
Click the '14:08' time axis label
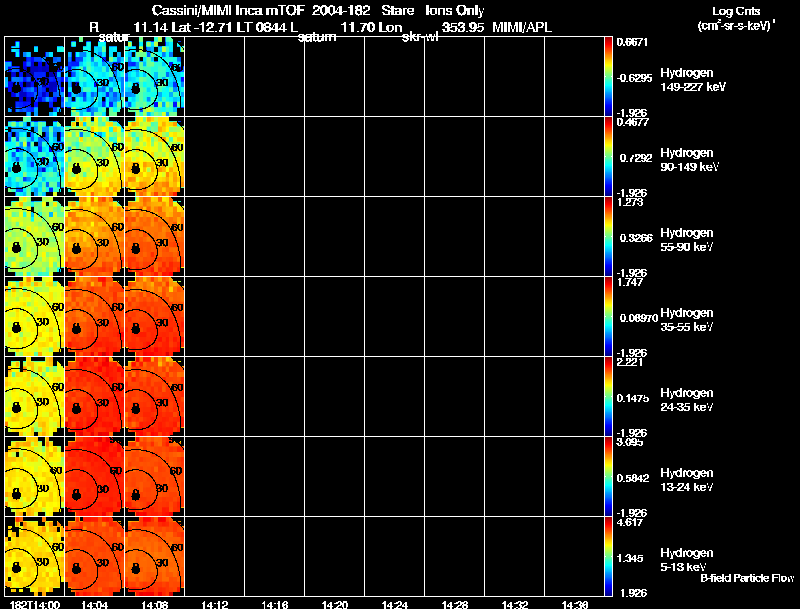point(155,605)
